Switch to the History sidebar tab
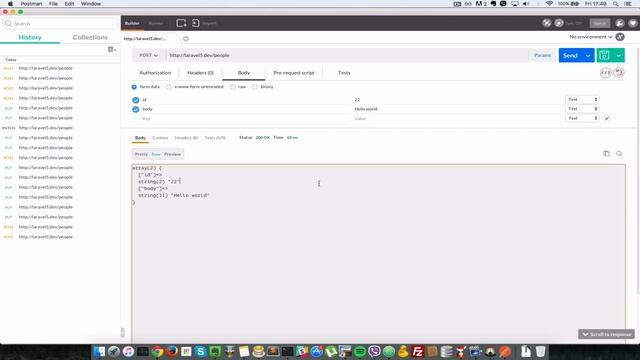 [30, 37]
